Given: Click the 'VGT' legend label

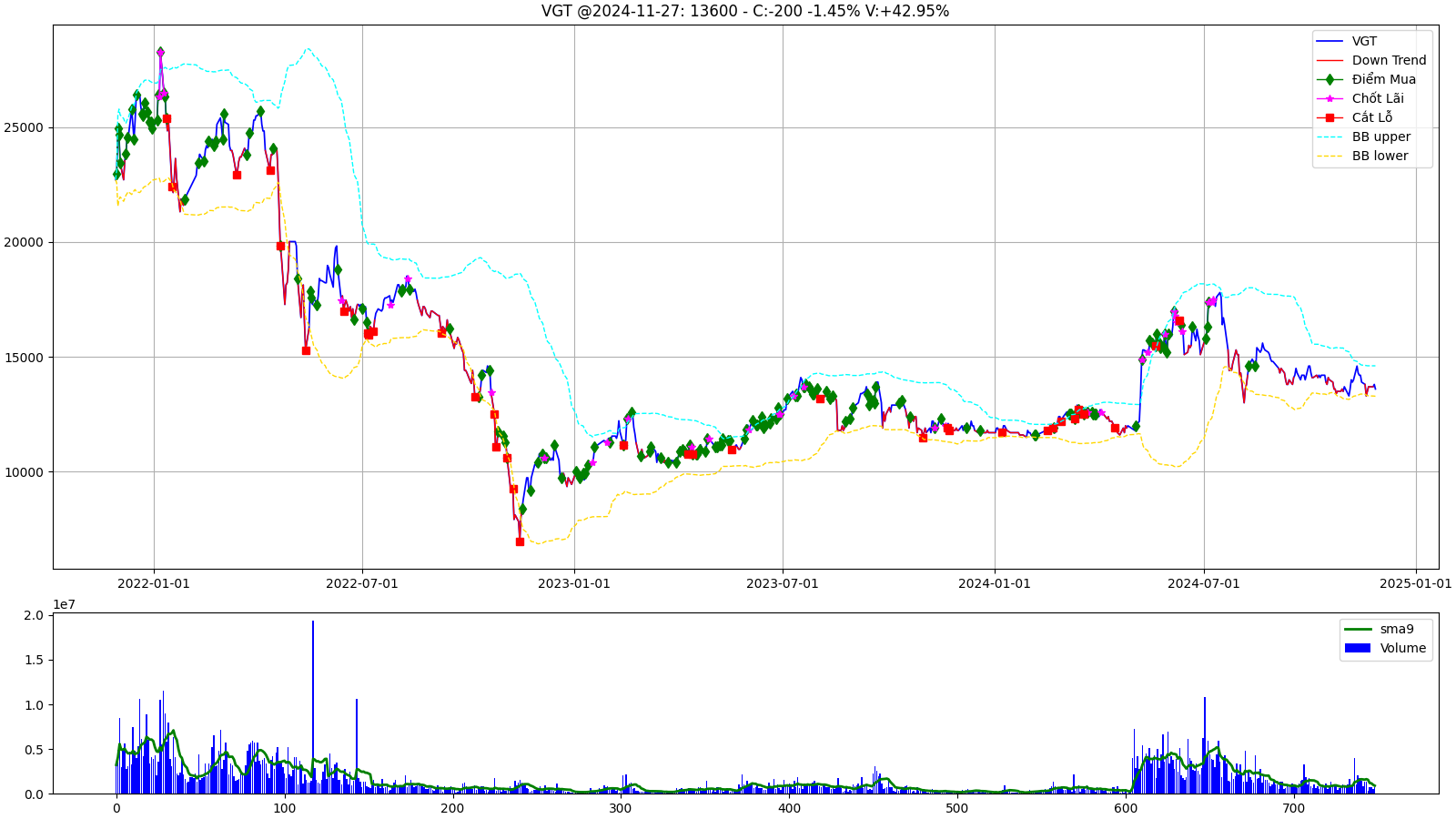Looking at the screenshot, I should pyautogui.click(x=1364, y=41).
